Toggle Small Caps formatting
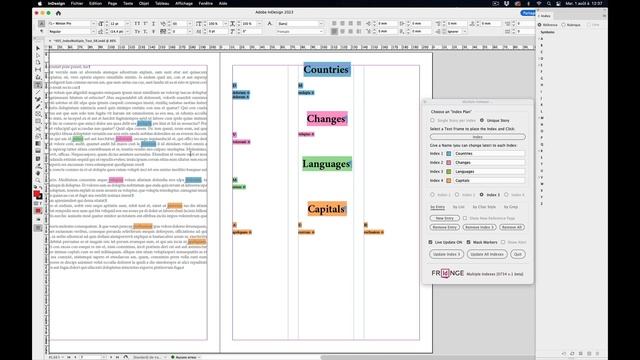This screenshot has width=640, height=360. point(138,31)
